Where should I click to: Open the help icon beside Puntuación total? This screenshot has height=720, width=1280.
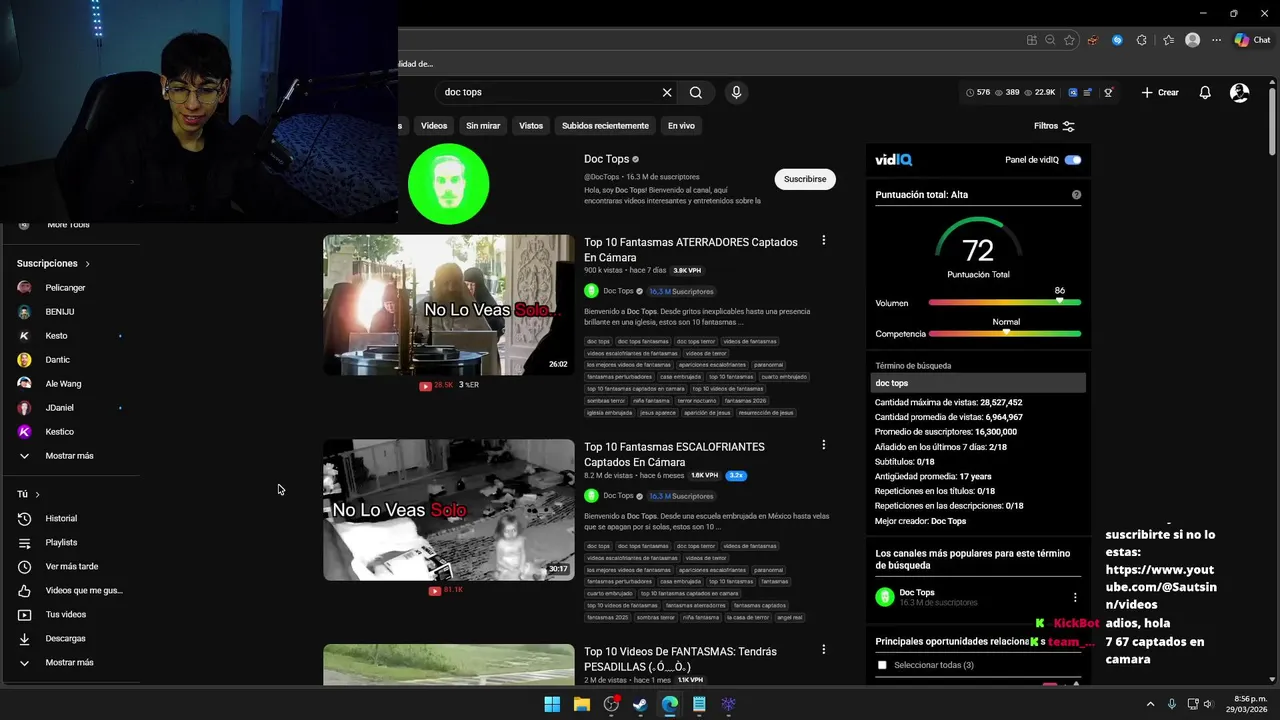1077,195
